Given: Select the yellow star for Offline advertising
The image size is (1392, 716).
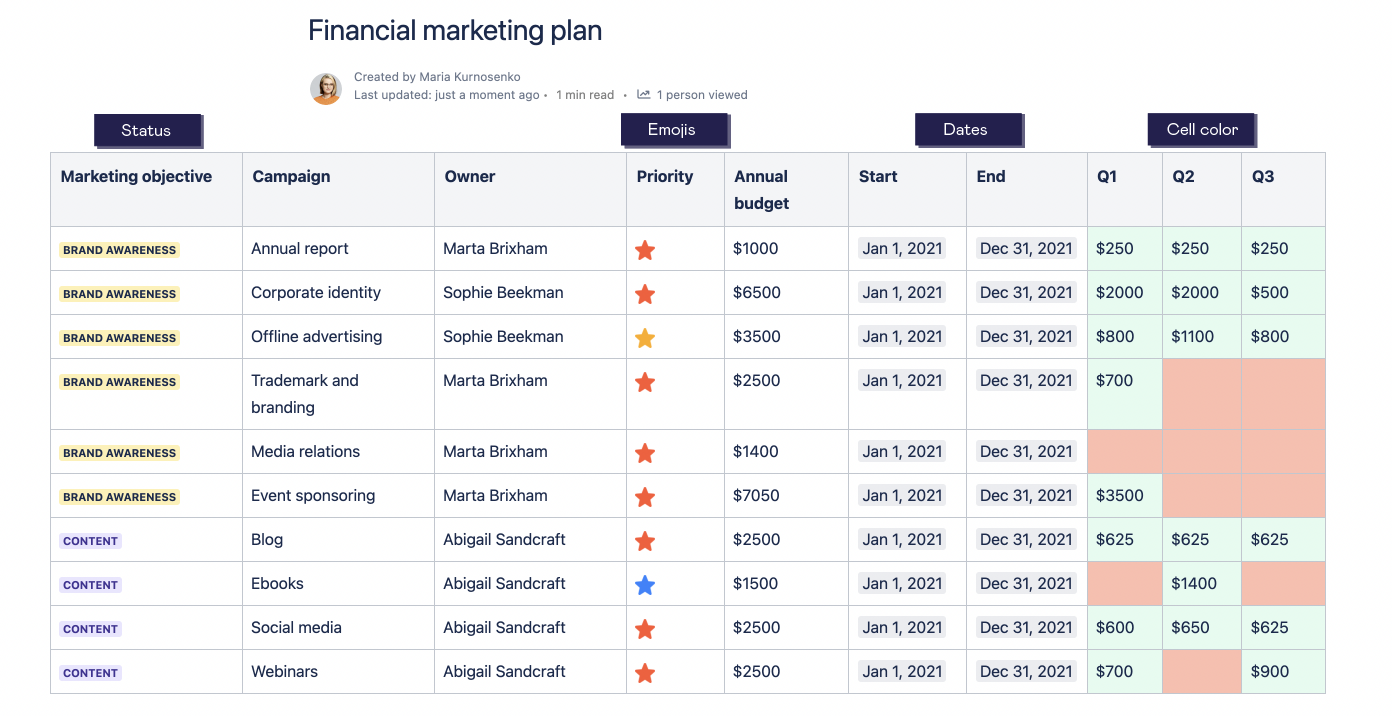Looking at the screenshot, I should pos(645,337).
